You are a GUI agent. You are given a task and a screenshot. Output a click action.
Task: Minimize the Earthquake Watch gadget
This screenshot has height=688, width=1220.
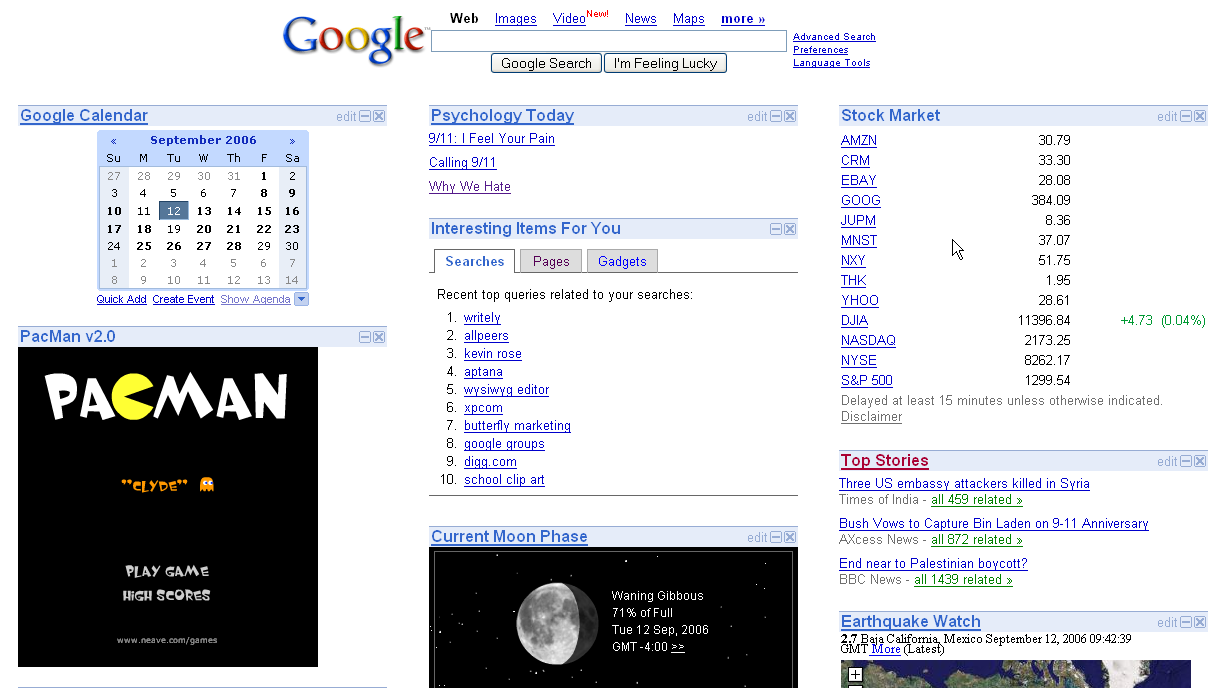1187,623
